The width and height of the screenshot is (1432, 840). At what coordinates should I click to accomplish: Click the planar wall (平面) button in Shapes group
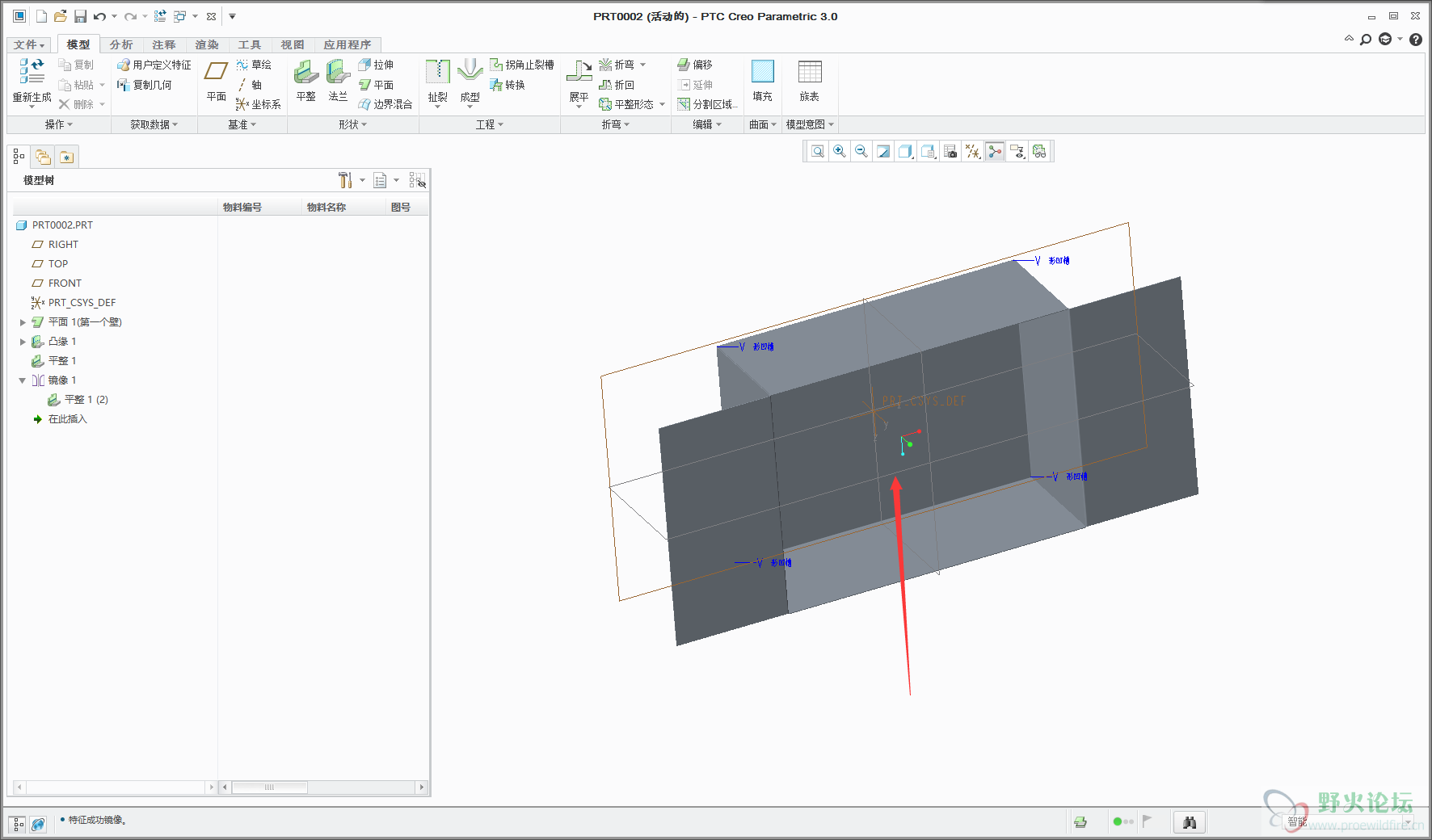(x=376, y=85)
